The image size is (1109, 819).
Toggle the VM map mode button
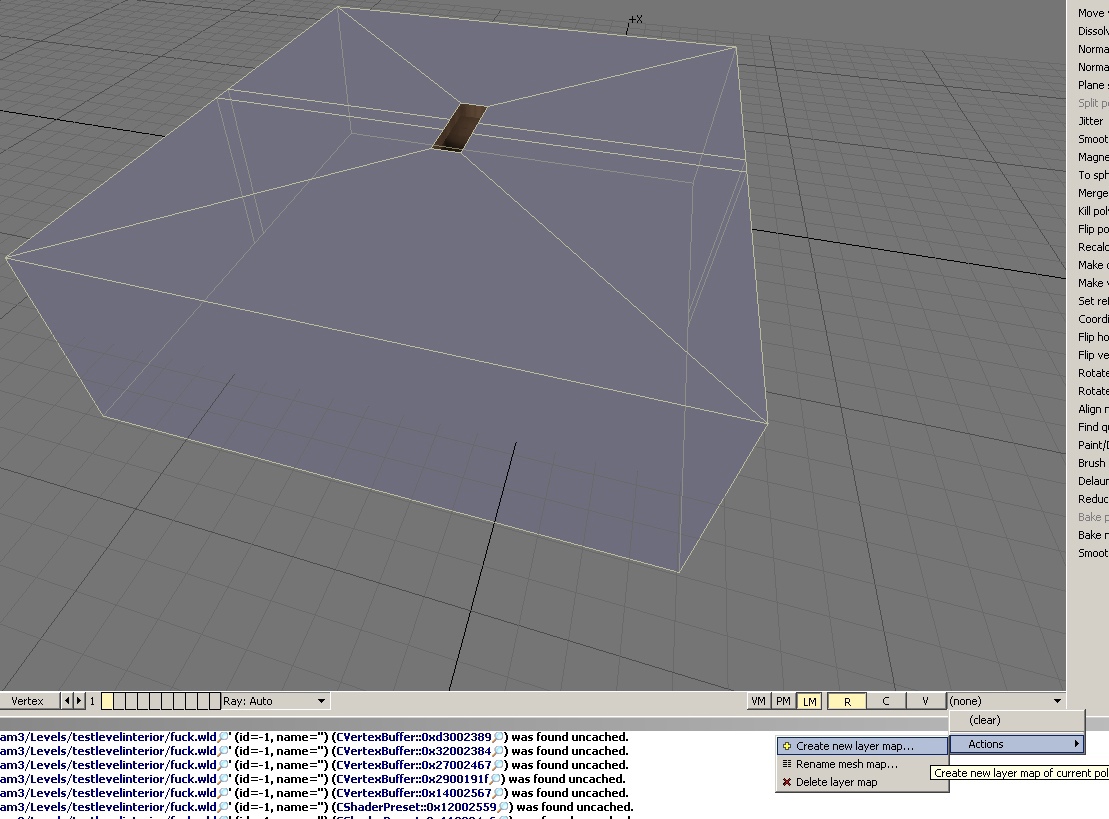(759, 701)
